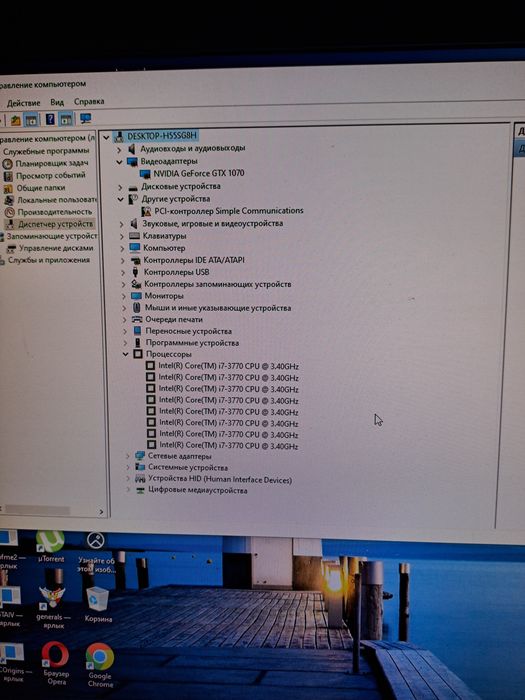
Task: Collapse the DESKTOP-HSSSG8H root node
Action: 106,138
